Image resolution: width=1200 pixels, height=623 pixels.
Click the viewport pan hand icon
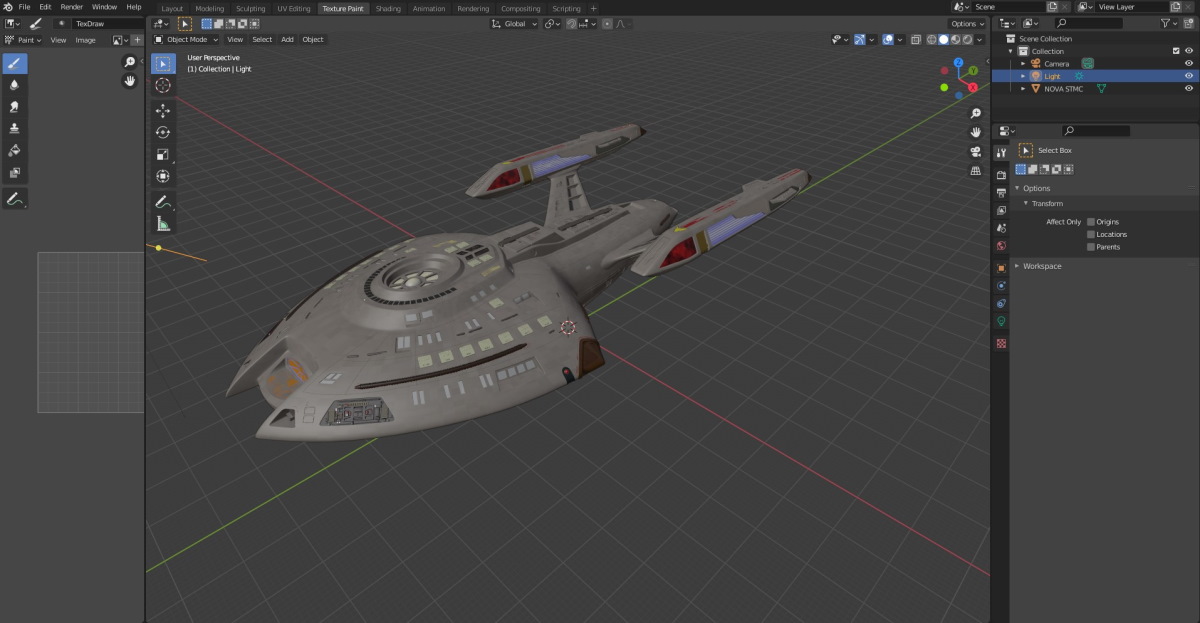976,132
